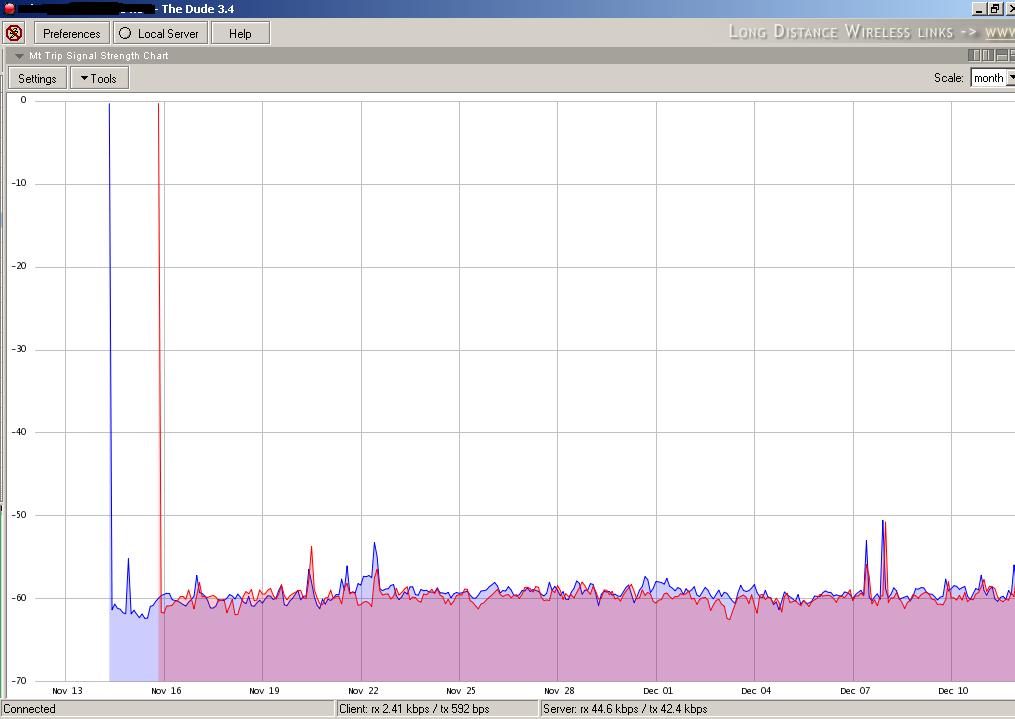Click the Nov 13 date label

[x=67, y=691]
